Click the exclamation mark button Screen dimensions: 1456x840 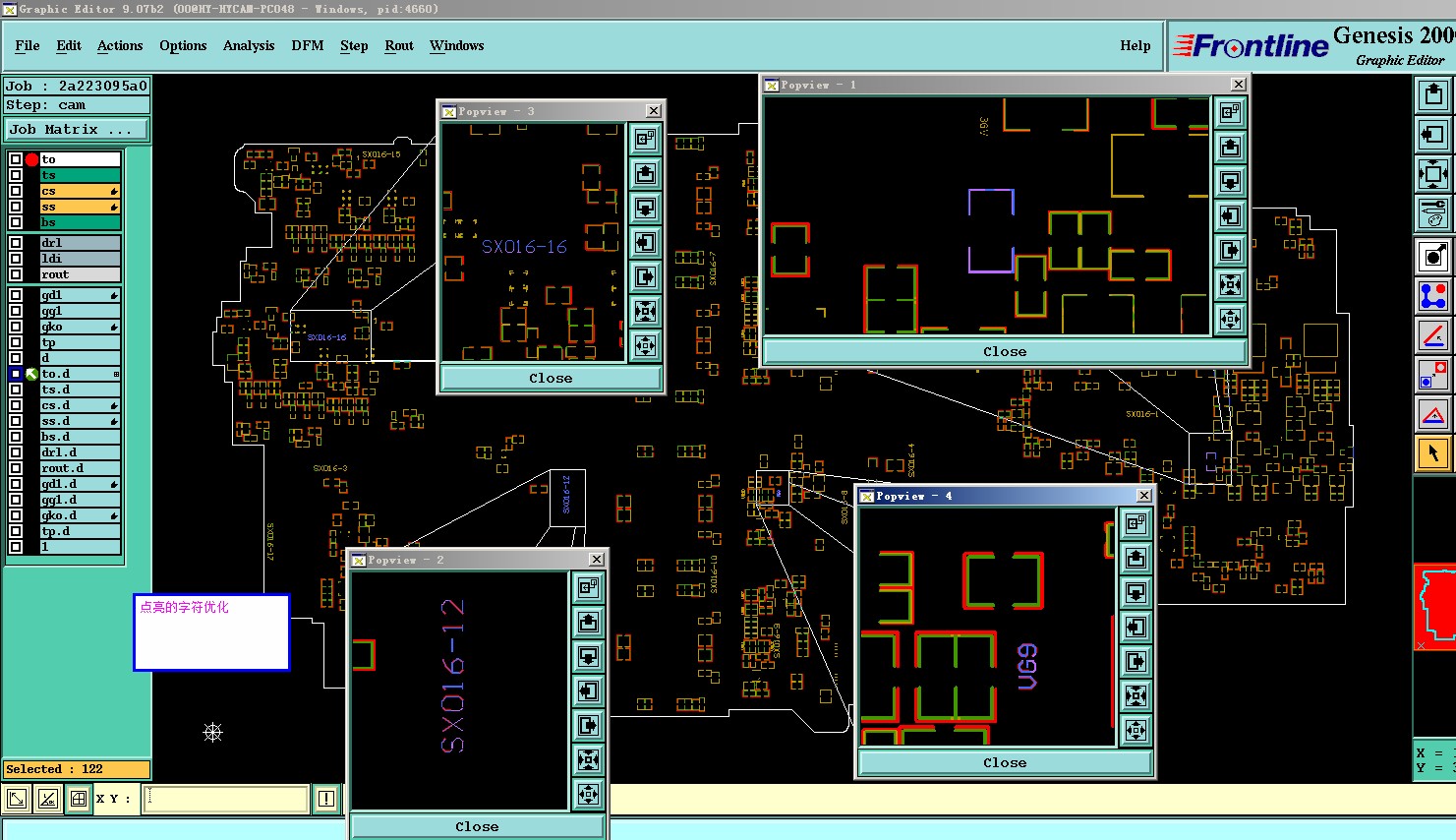click(326, 799)
